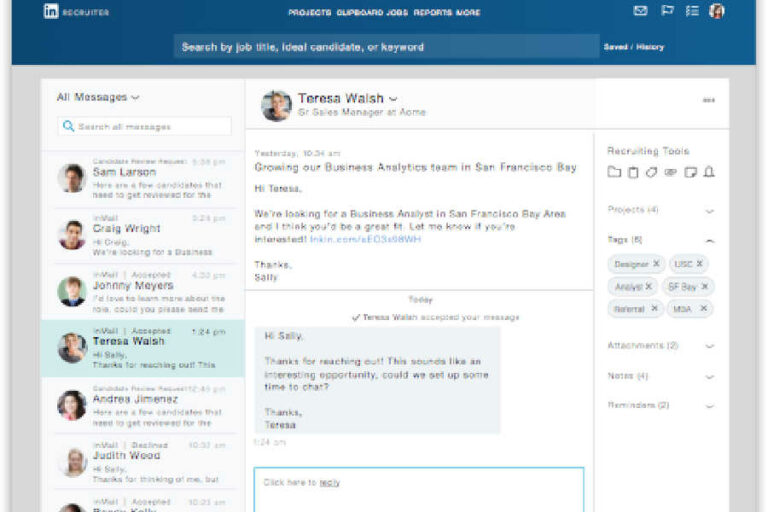Click Sam Larson's profile photo
Screen dimensions: 768x512
pyautogui.click(x=72, y=178)
